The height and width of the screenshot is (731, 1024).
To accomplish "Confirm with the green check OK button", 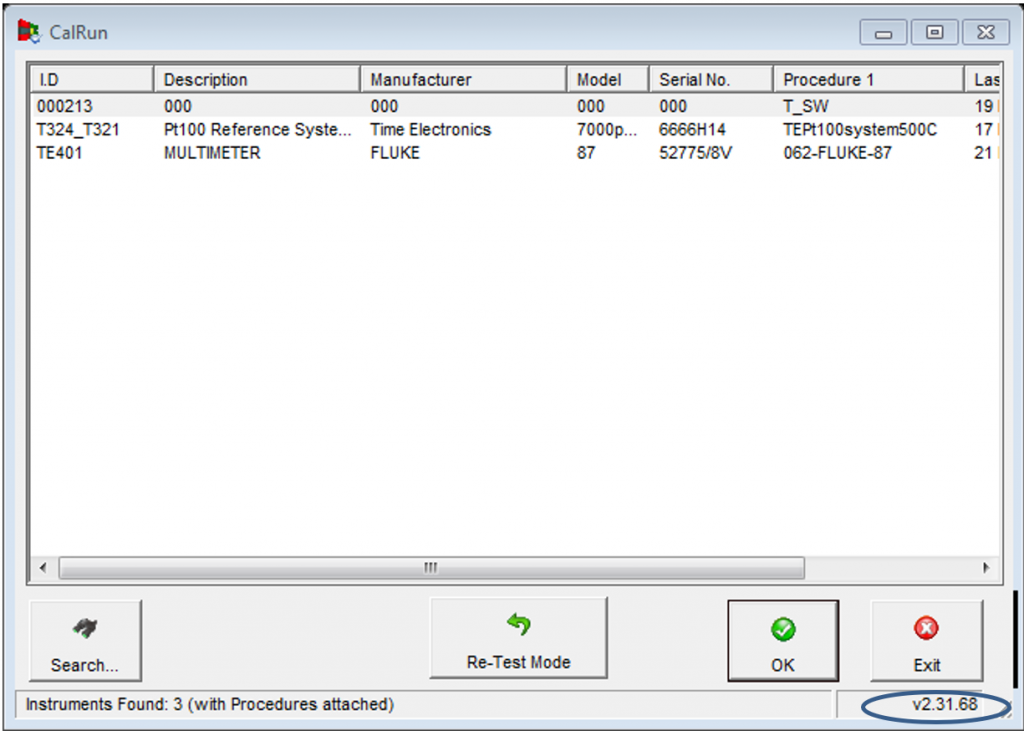I will tap(782, 641).
